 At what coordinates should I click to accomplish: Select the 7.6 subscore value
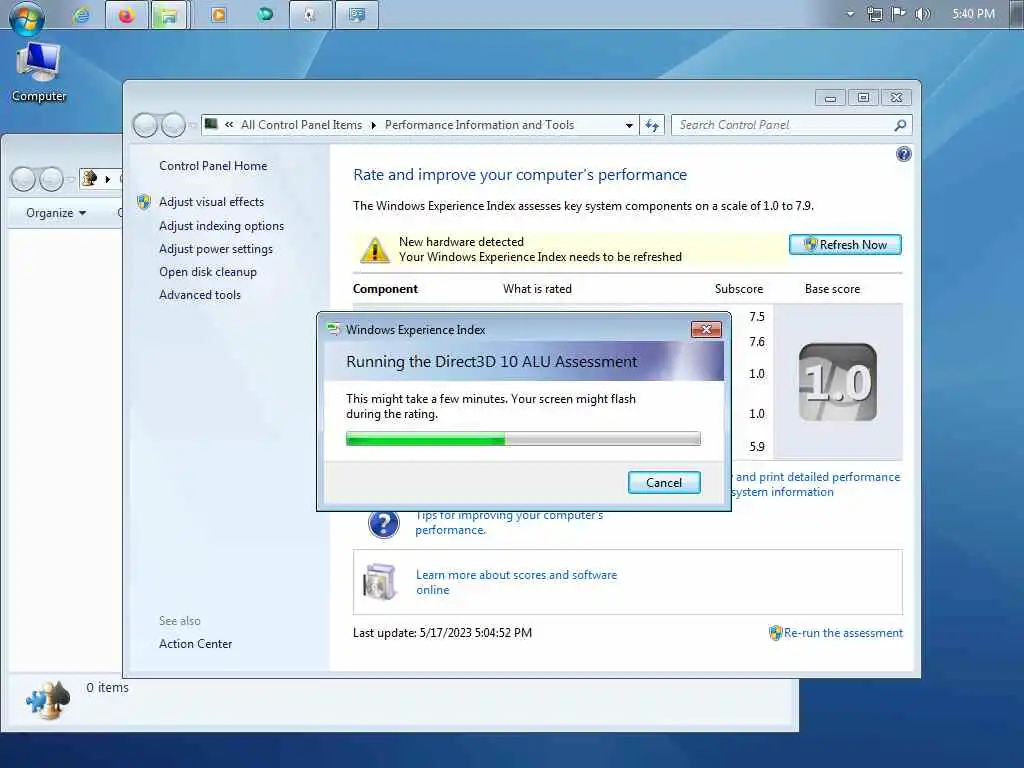pos(756,342)
